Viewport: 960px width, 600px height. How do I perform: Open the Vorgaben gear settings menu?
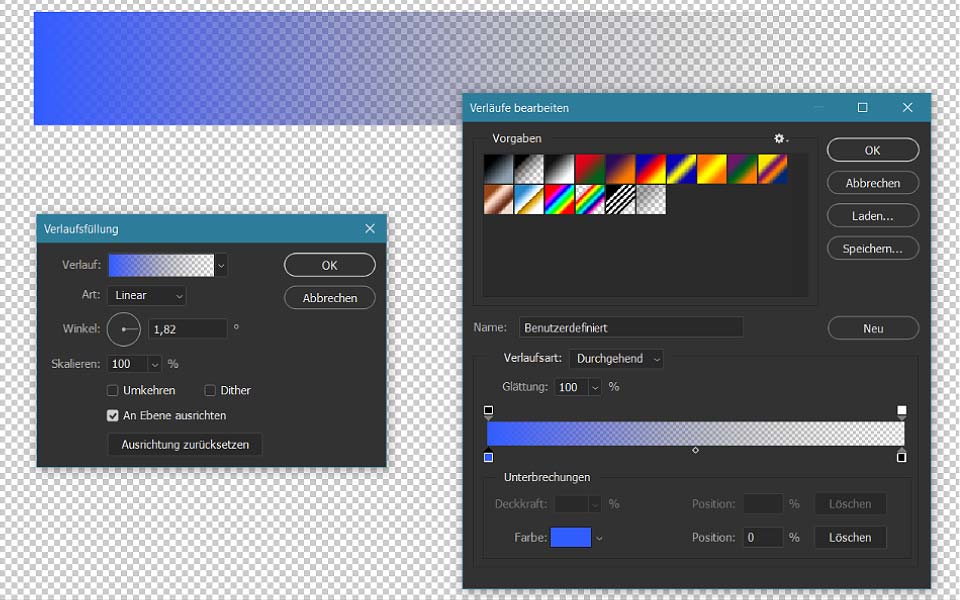[x=780, y=138]
